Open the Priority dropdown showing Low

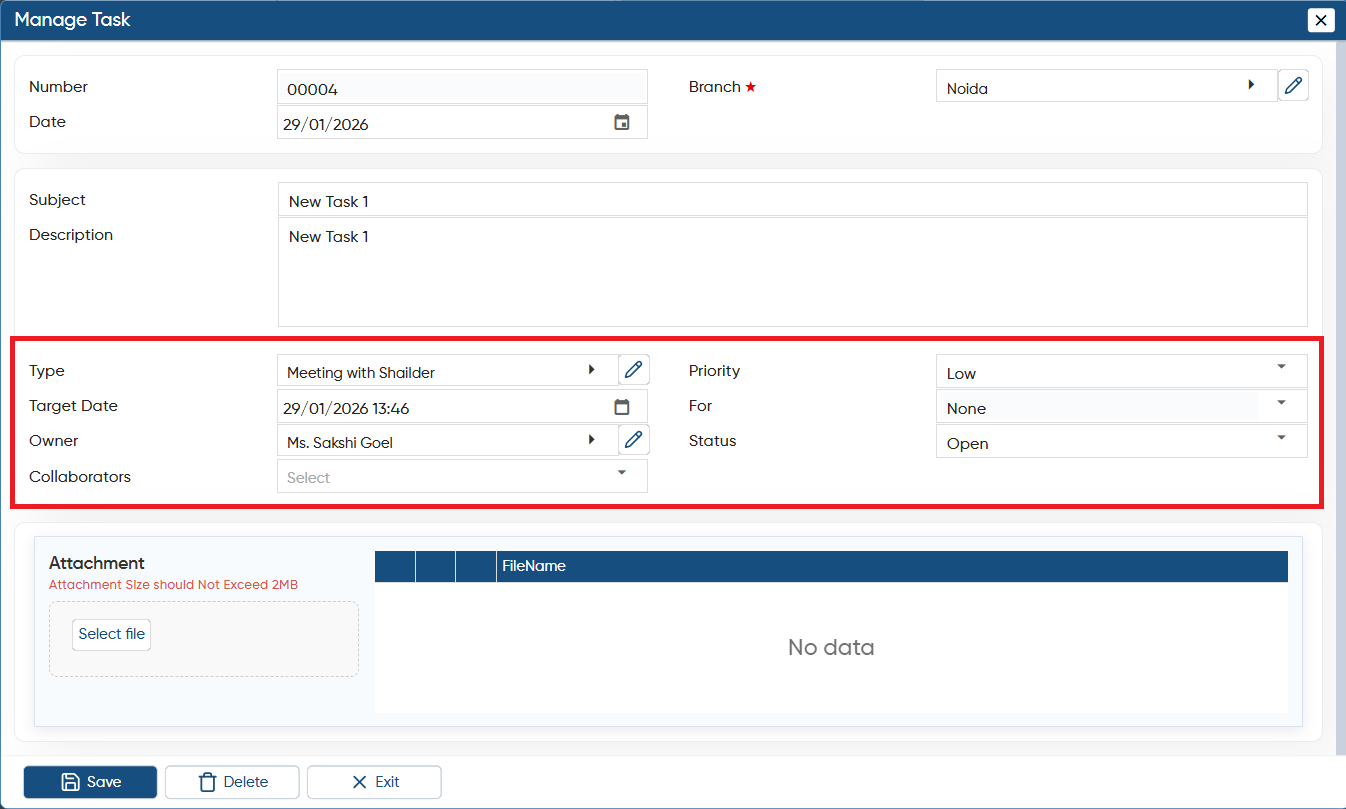[1121, 371]
